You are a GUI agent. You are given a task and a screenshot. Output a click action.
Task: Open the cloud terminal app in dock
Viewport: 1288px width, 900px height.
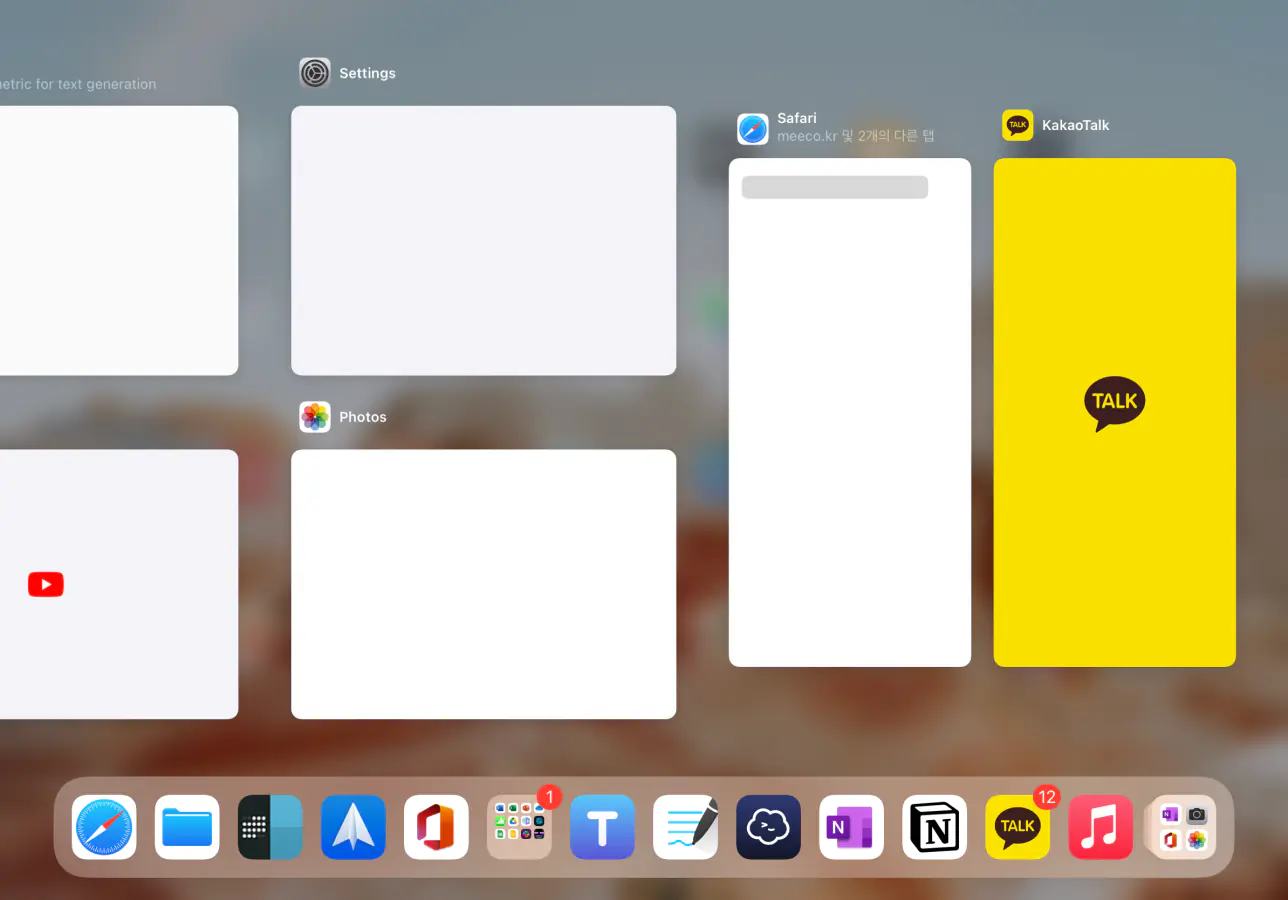pyautogui.click(x=768, y=827)
